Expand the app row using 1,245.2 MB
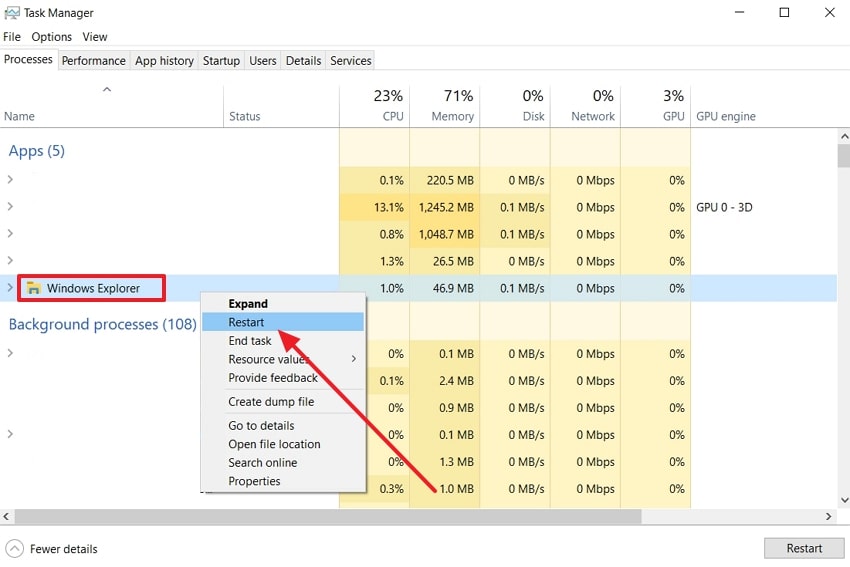Screen dimensions: 850x567 tap(10, 207)
